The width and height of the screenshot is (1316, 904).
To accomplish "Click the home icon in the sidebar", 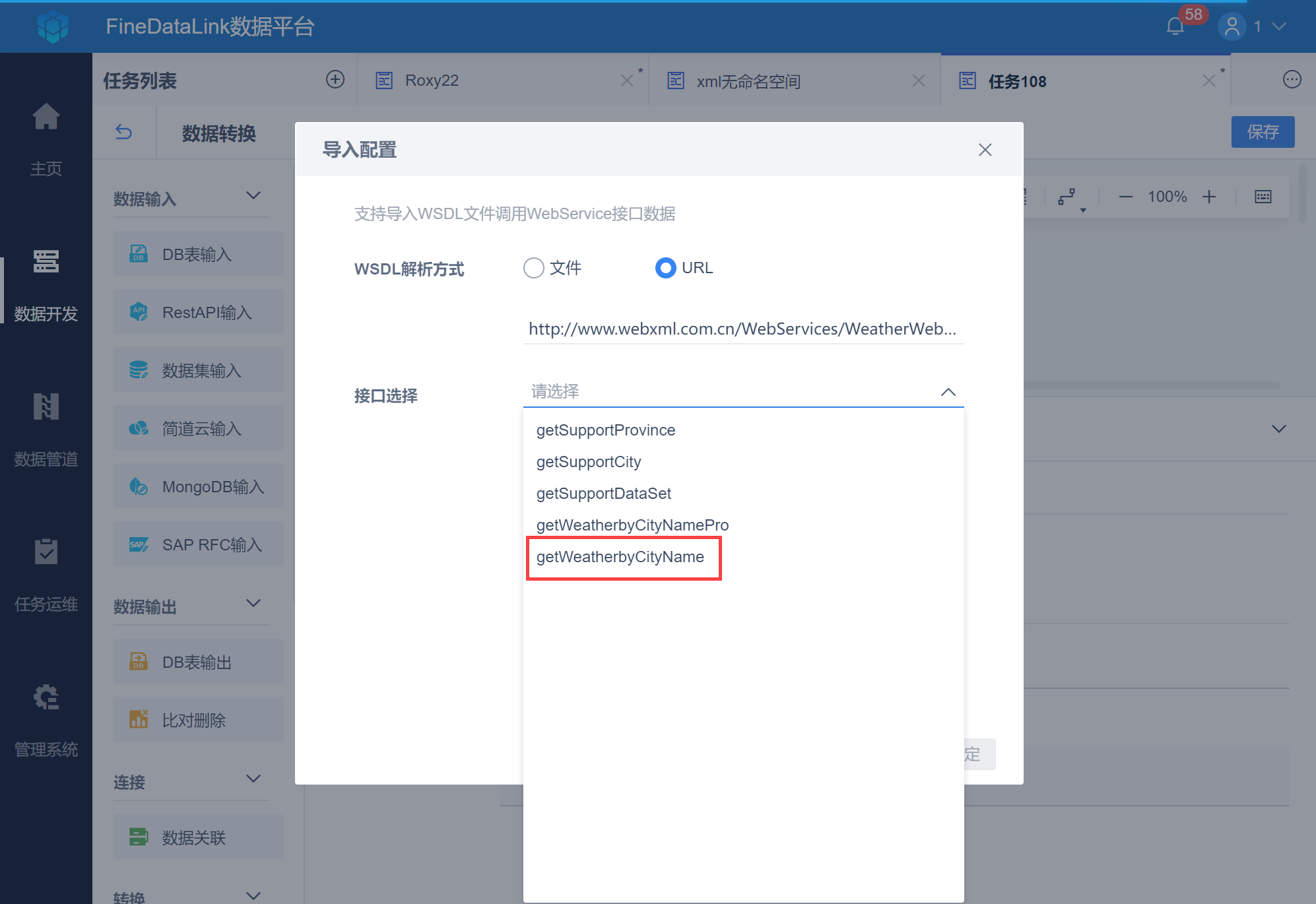I will pyautogui.click(x=46, y=117).
